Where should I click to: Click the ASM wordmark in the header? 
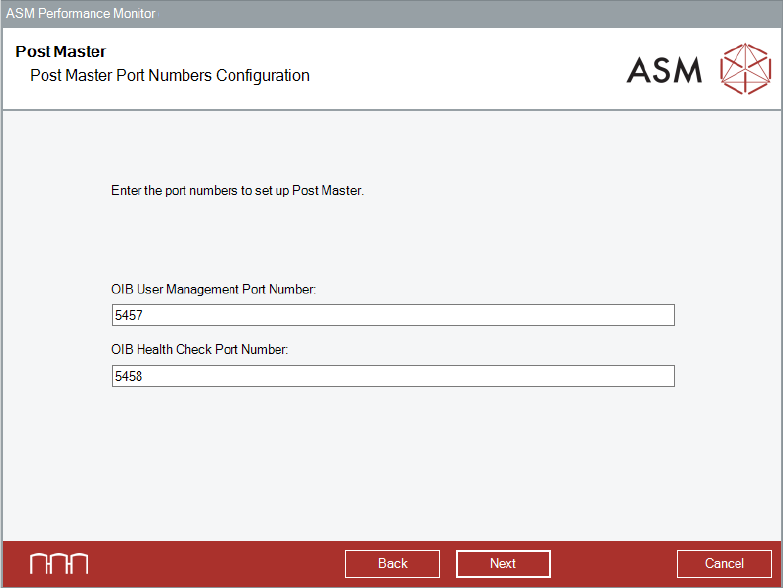coord(664,70)
